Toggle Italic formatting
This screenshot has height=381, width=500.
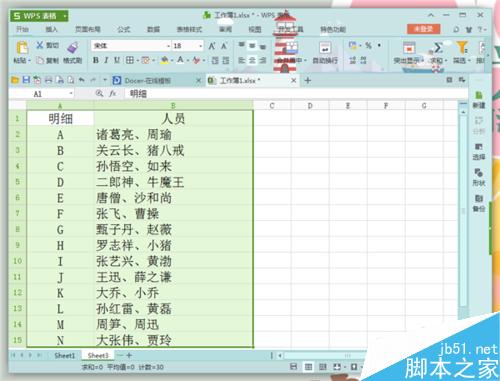106,60
